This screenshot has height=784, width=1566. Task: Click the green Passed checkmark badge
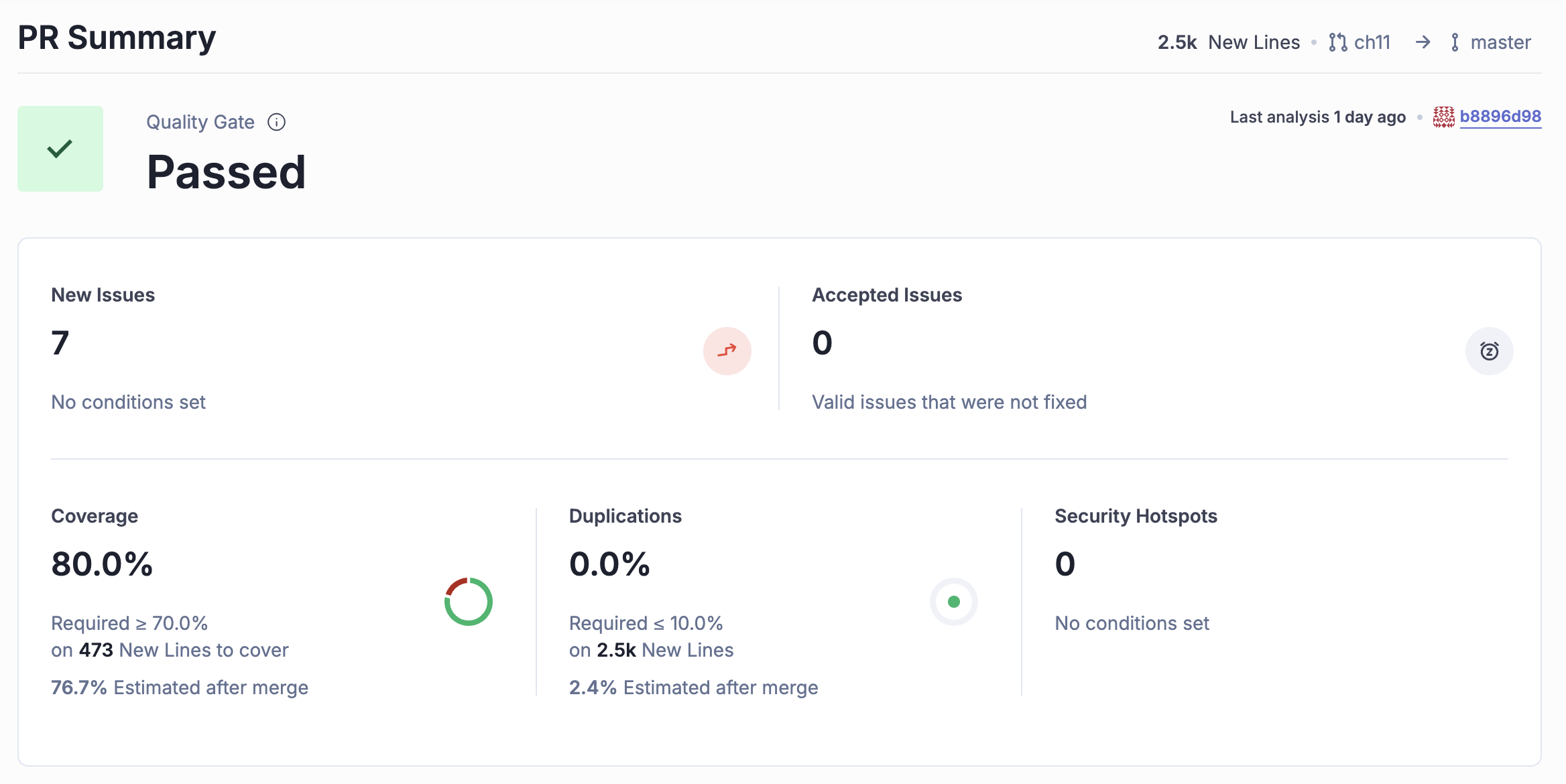click(x=60, y=149)
